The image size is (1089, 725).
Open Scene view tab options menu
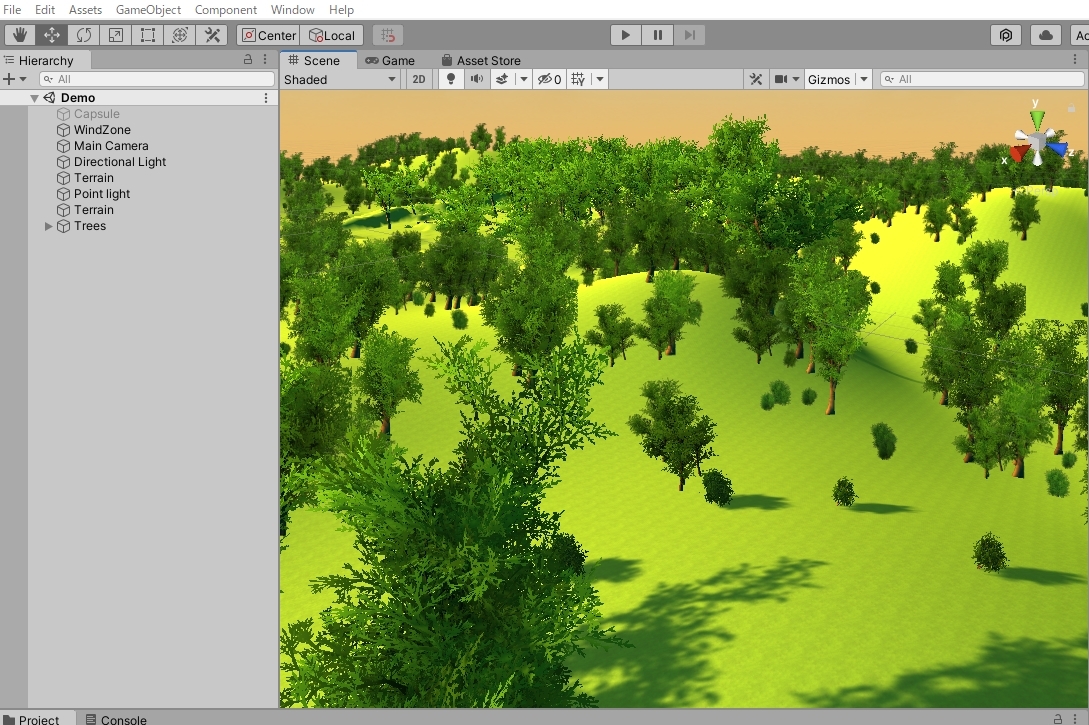pos(1074,60)
